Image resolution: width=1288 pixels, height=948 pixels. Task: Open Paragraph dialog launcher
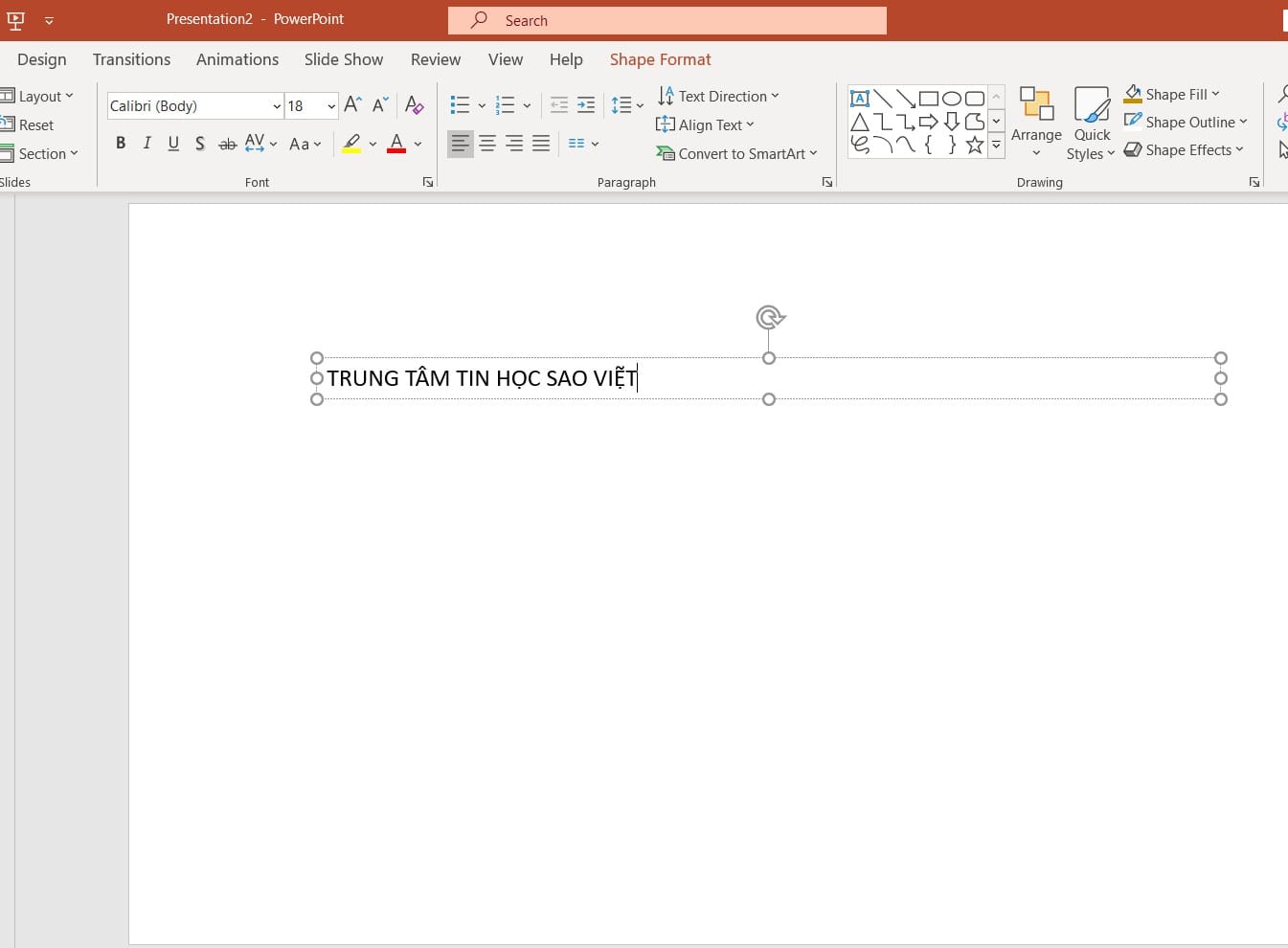827,182
